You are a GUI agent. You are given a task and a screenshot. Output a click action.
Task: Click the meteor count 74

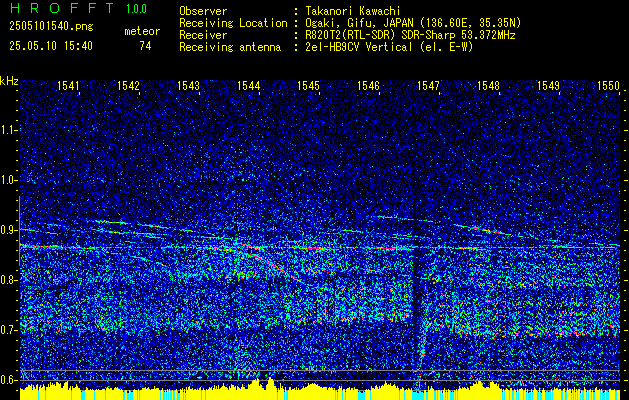point(145,46)
